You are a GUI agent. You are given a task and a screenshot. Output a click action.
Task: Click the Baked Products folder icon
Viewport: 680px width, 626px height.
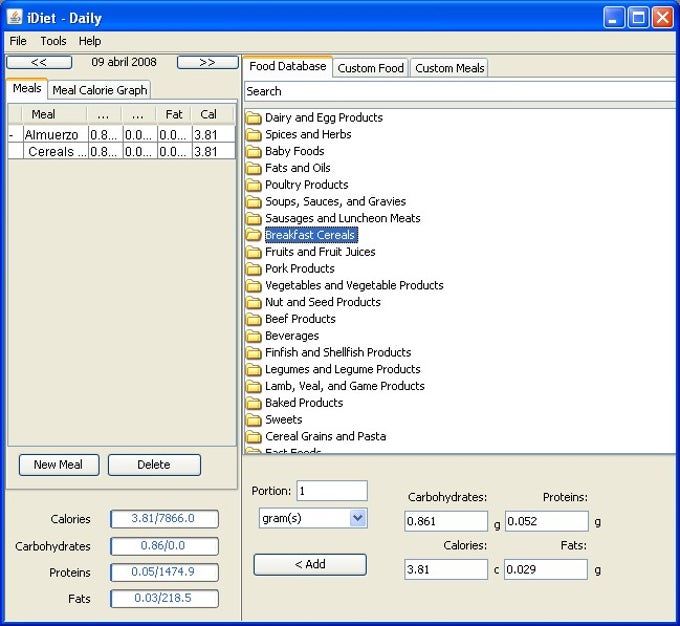click(254, 403)
